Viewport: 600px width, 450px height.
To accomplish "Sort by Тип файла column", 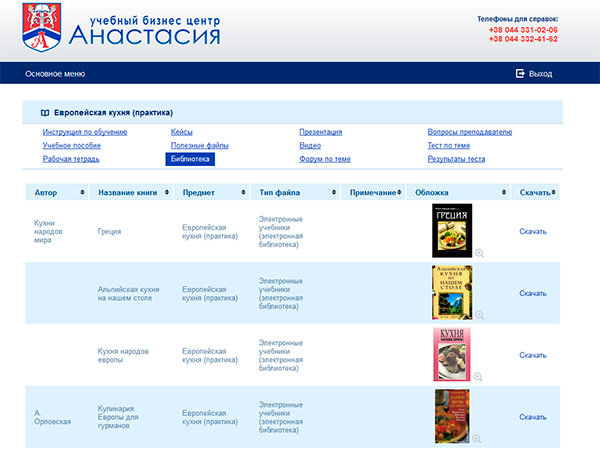I will (x=334, y=192).
